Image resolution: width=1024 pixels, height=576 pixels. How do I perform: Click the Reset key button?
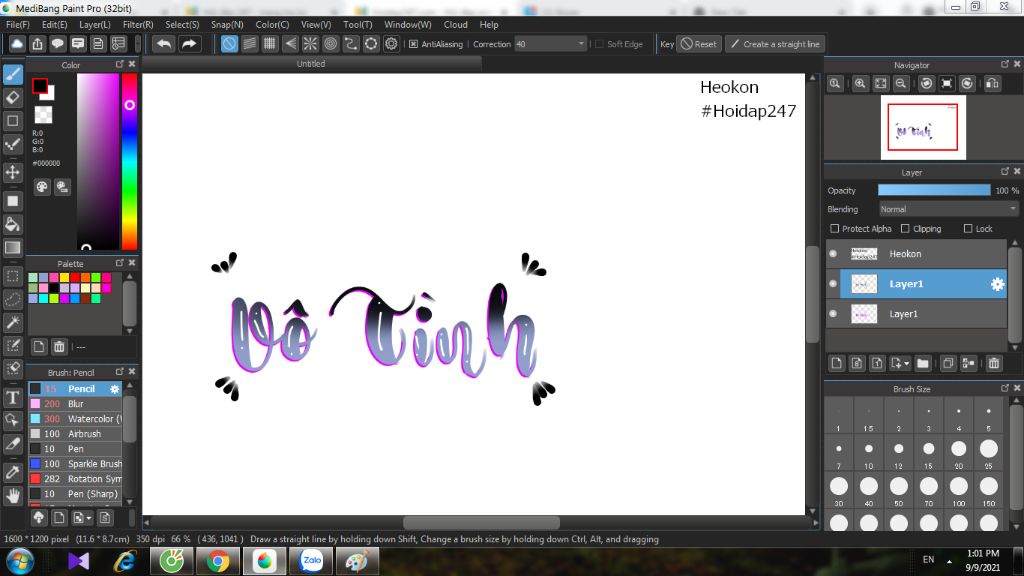(x=699, y=44)
